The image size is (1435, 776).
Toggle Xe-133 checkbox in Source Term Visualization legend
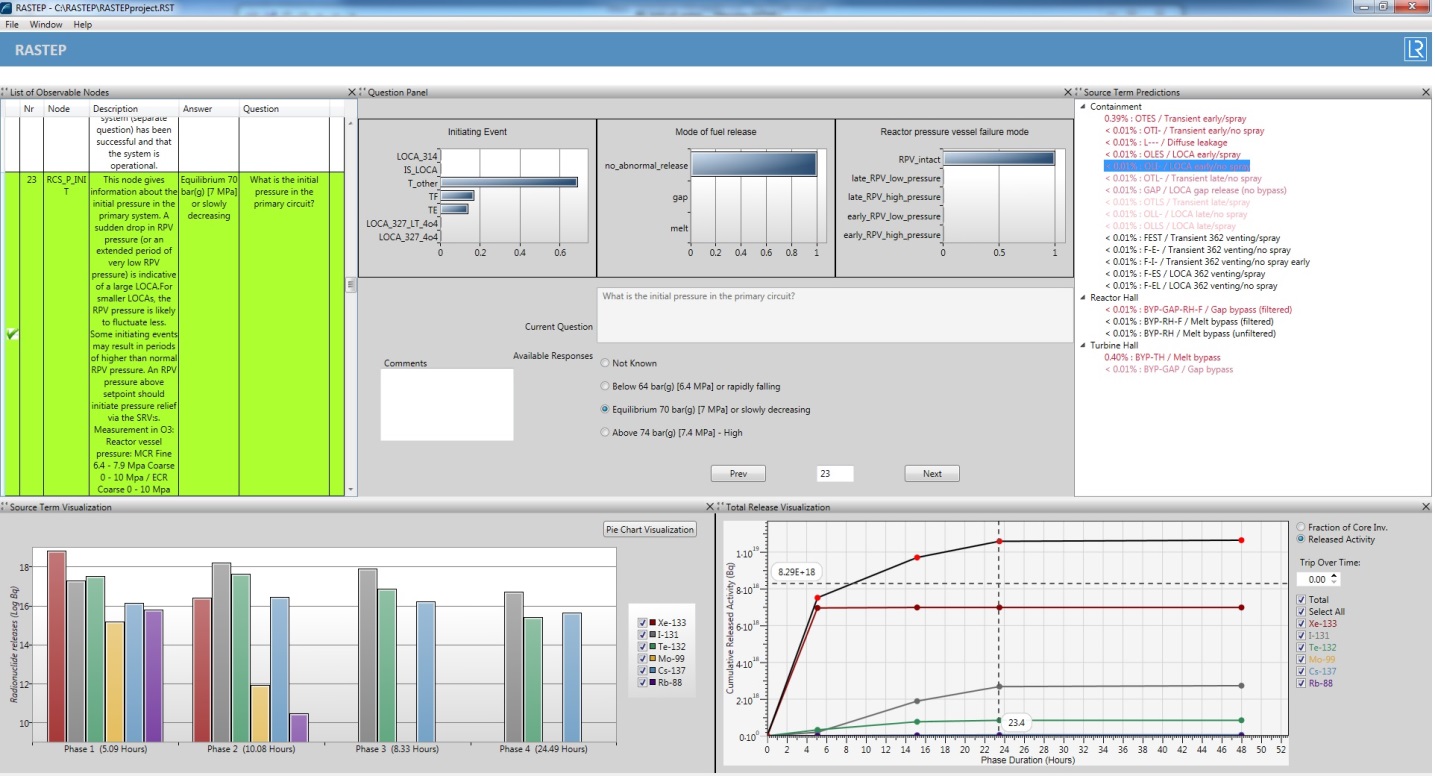coord(642,622)
